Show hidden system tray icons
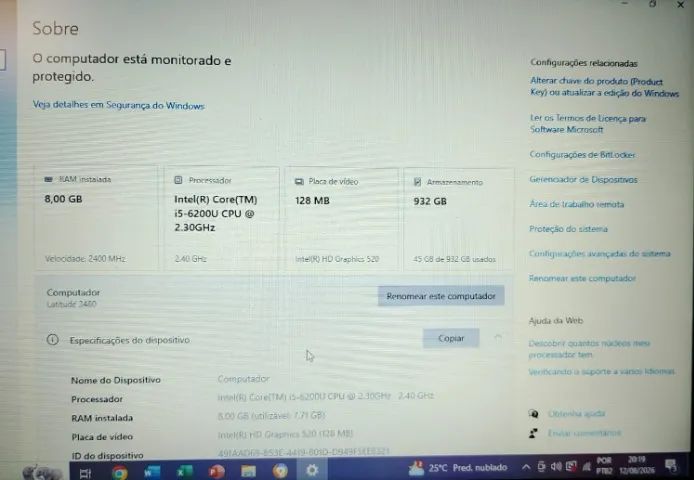694x480 pixels. click(526, 467)
